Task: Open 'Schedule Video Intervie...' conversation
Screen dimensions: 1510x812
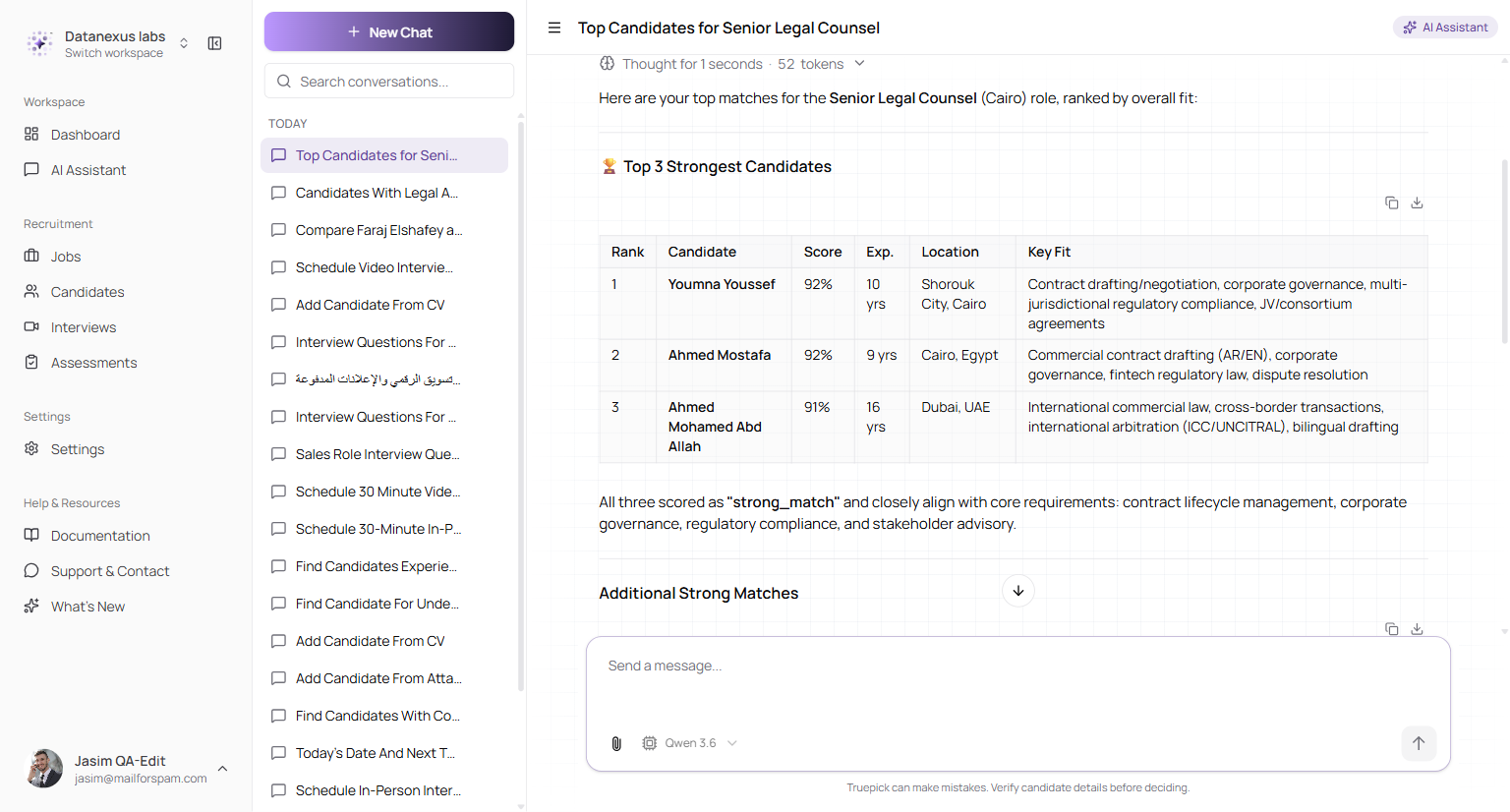Action: [x=384, y=267]
